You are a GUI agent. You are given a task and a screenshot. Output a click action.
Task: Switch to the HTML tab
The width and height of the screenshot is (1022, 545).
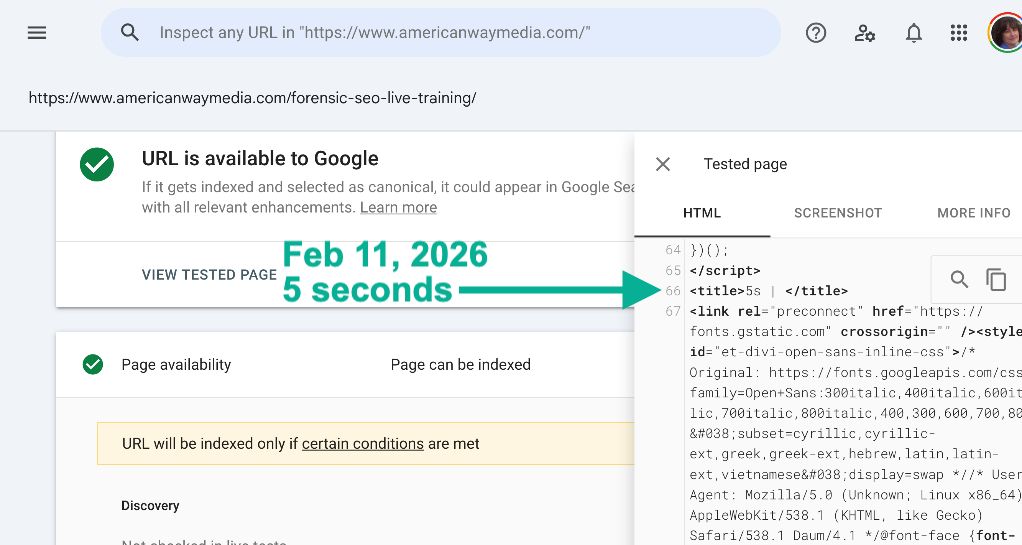[x=702, y=213]
